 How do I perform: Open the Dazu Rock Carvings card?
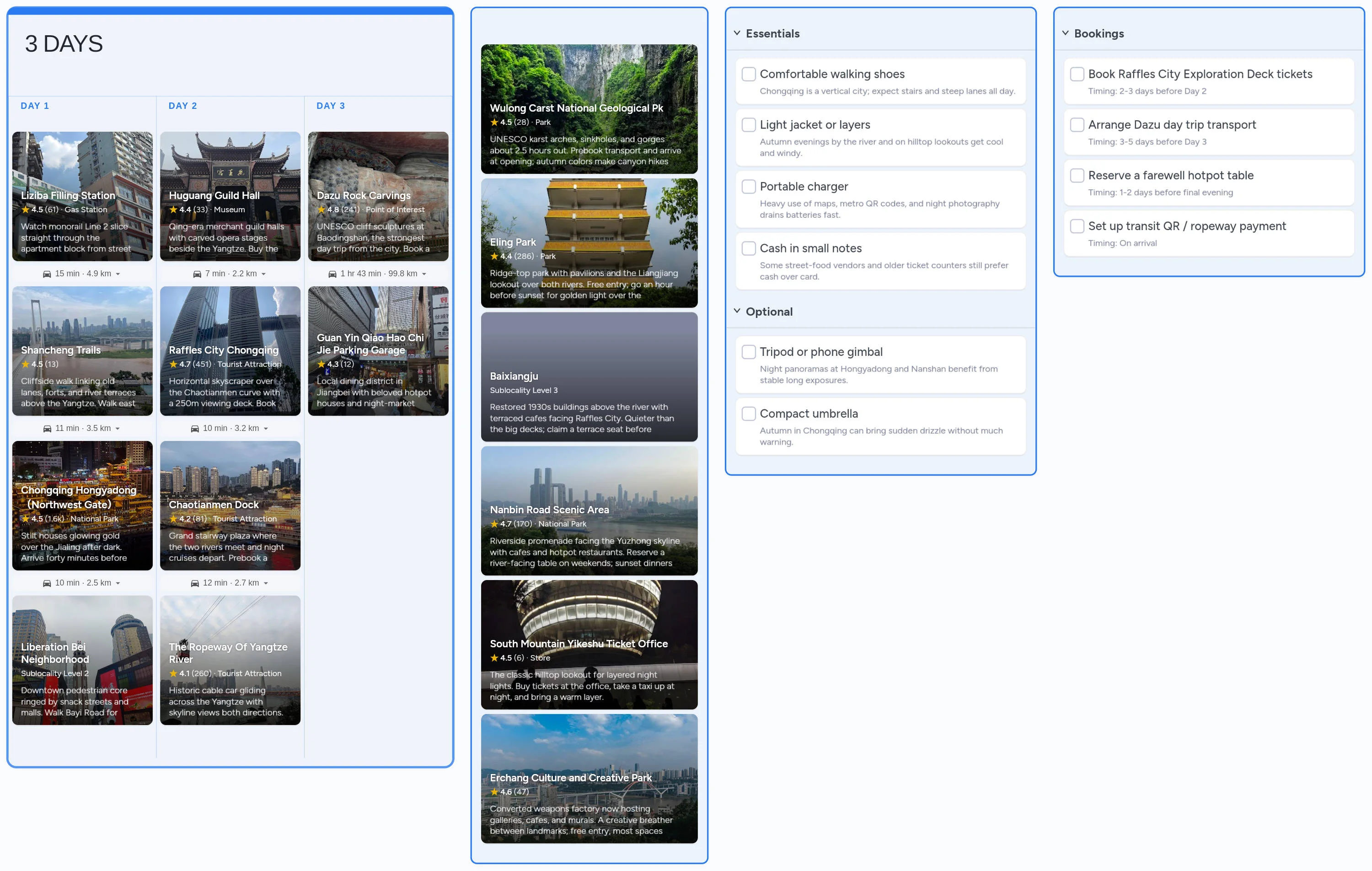(378, 197)
